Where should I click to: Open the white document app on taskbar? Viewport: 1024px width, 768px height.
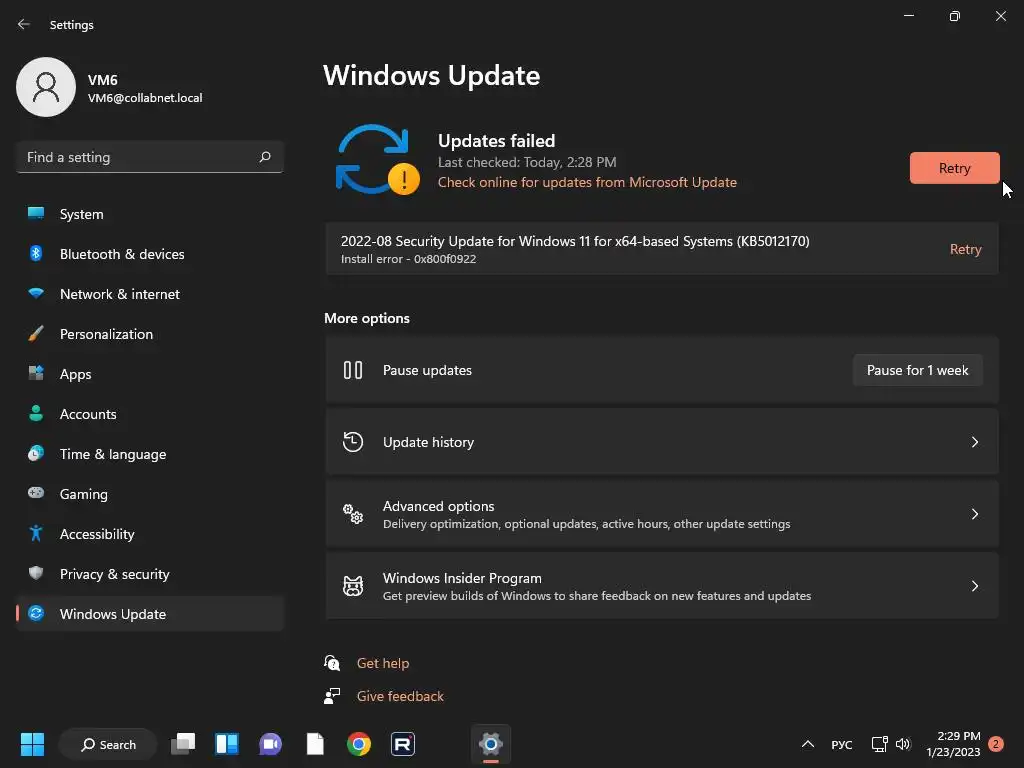pyautogui.click(x=315, y=744)
